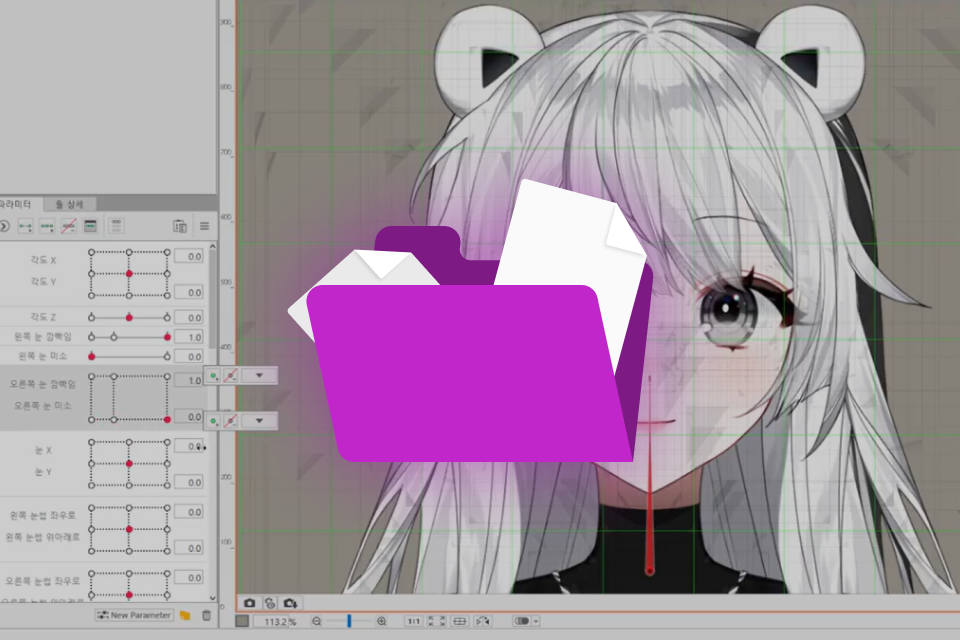Click the flip canvas horizontally icon

[482, 621]
